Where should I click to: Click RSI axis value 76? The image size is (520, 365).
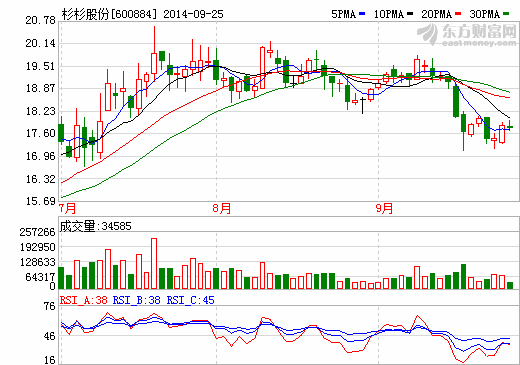pos(50,307)
